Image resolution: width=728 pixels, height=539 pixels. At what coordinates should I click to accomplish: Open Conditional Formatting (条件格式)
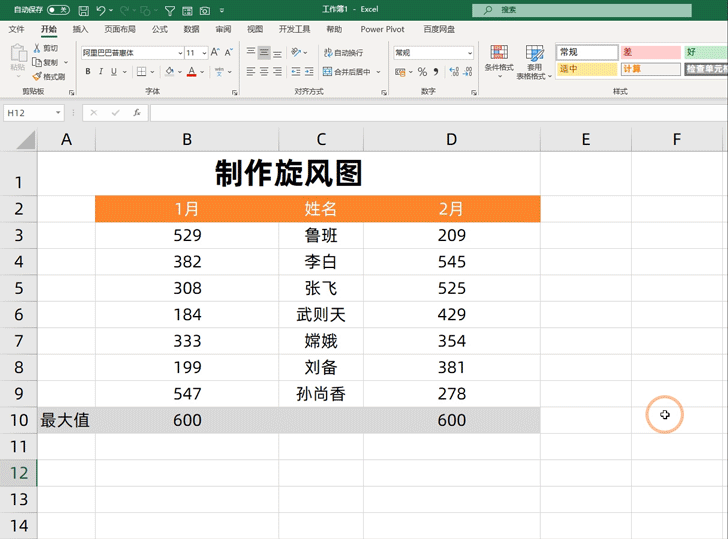[x=499, y=61]
